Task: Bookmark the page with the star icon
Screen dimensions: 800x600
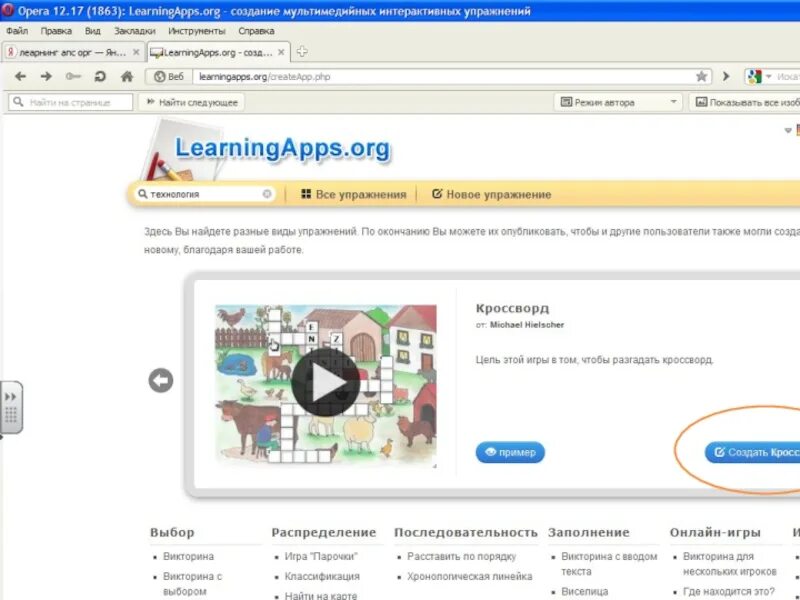Action: pyautogui.click(x=702, y=77)
